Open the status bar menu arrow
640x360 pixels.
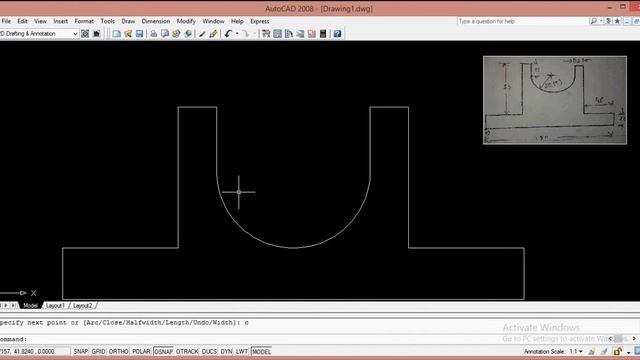pyautogui.click(x=629, y=352)
